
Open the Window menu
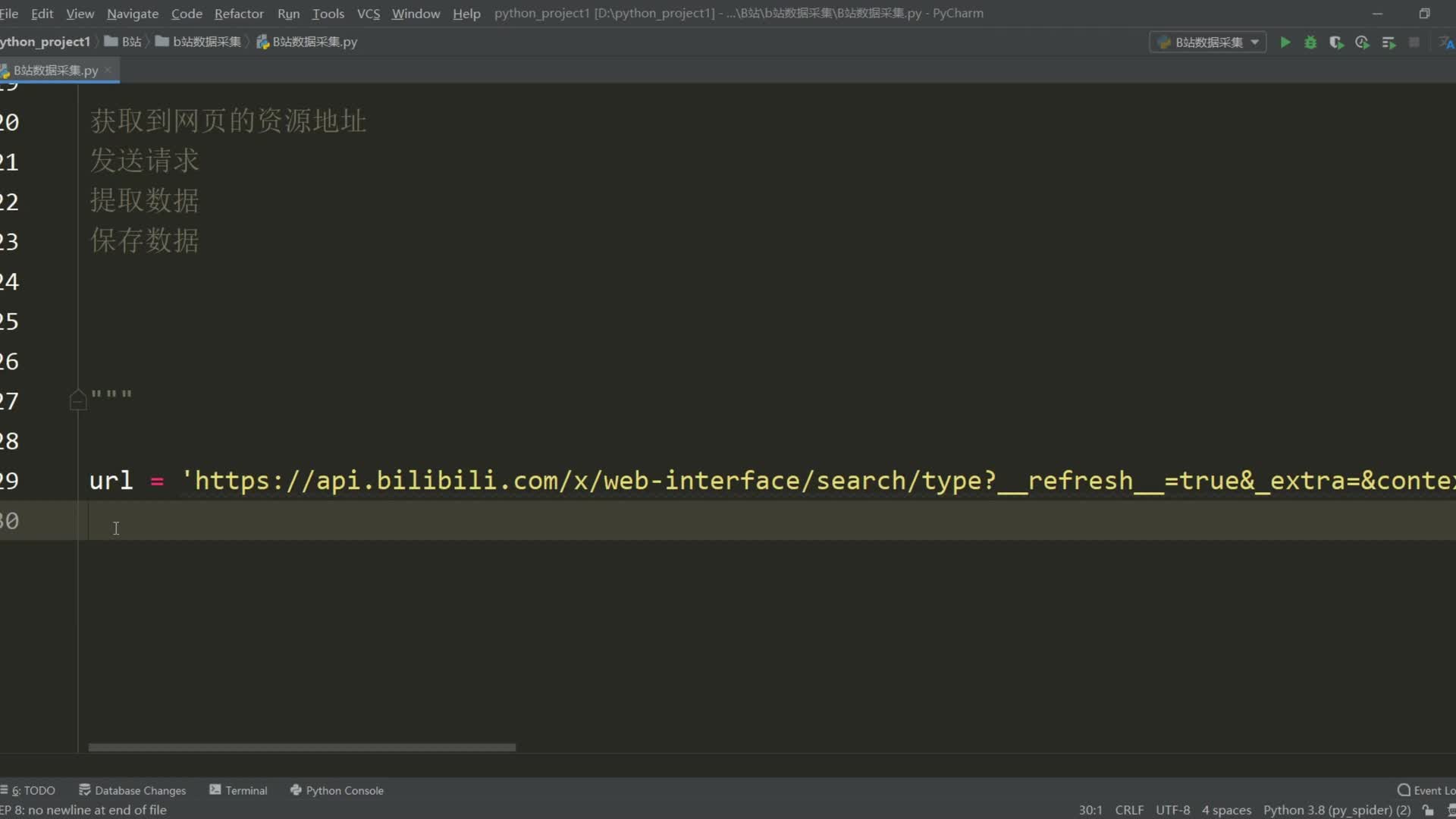pyautogui.click(x=416, y=14)
